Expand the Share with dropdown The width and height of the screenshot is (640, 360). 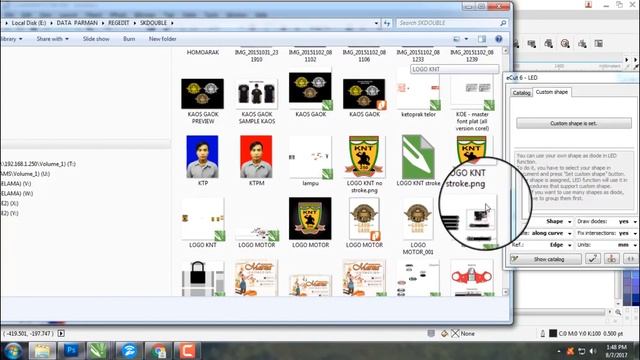(x=52, y=39)
